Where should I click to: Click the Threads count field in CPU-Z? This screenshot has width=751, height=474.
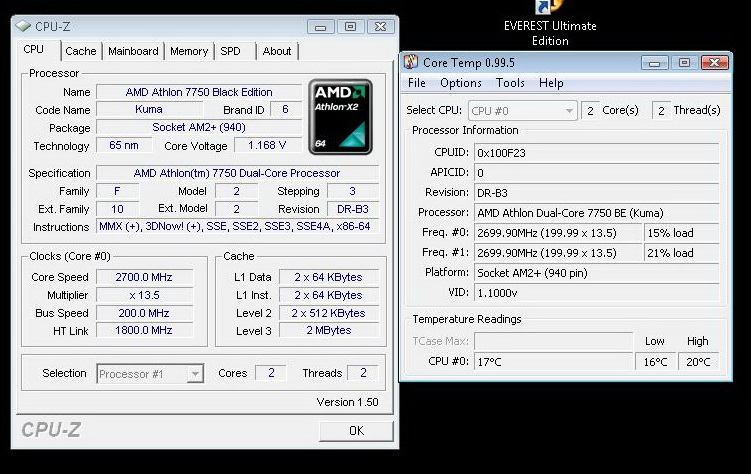tap(363, 373)
